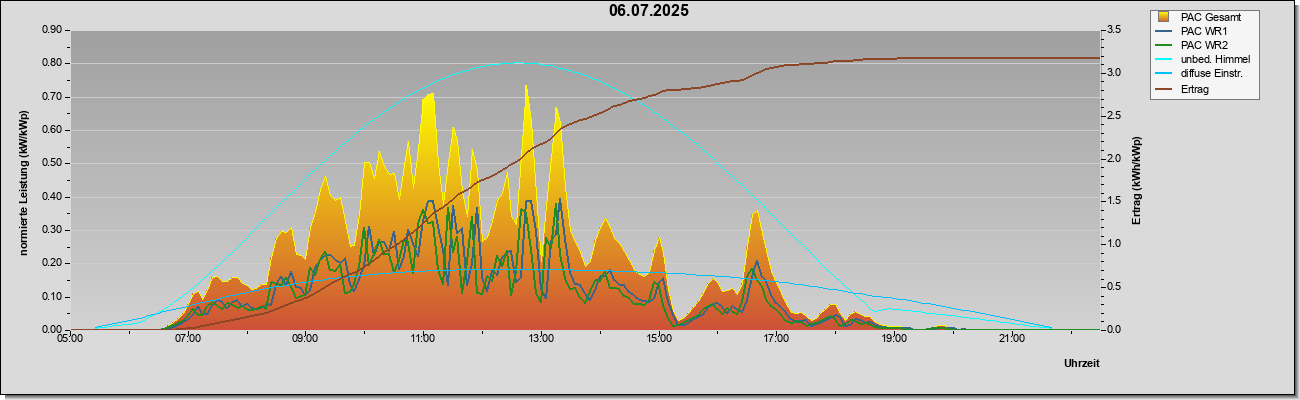
Task: Click the 07:00 time axis label
Action: pyautogui.click(x=188, y=340)
